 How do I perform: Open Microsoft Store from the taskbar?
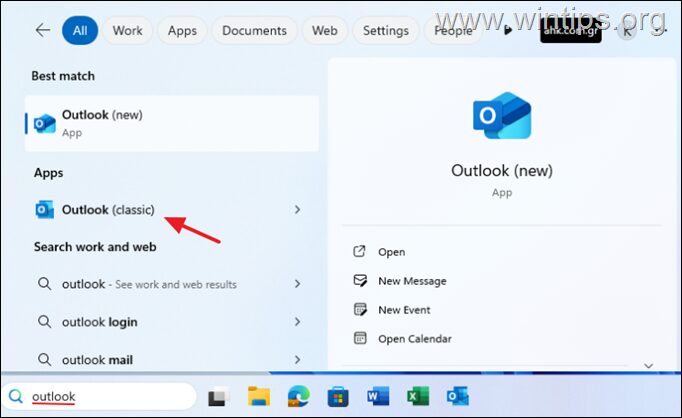[x=338, y=396]
